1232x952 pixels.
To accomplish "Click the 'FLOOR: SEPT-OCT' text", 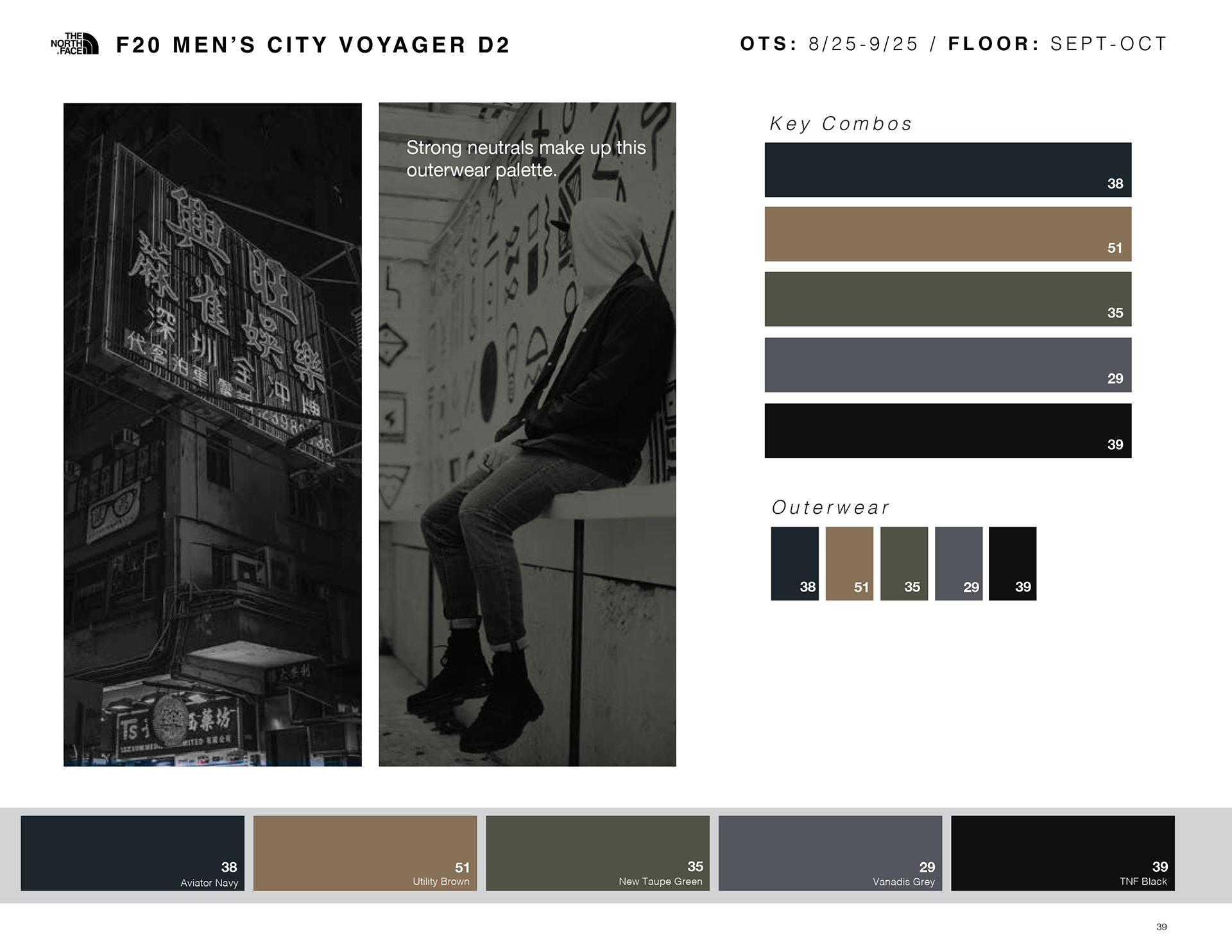I will click(1057, 44).
